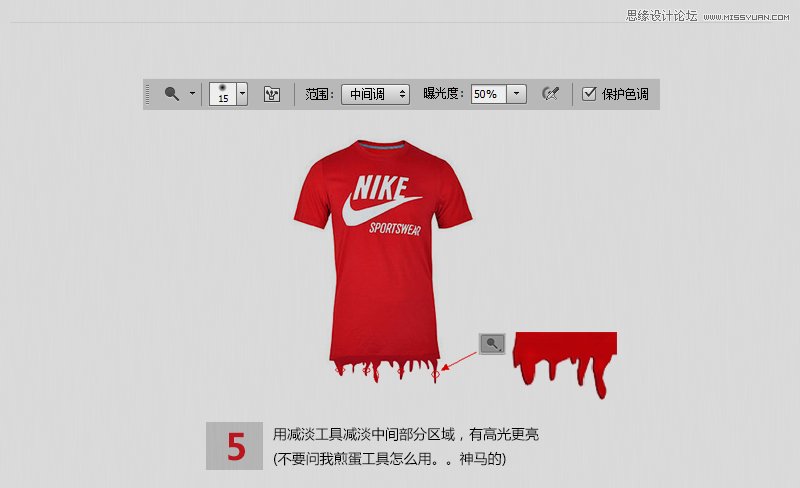Click the enlarged red drip detail image
The image size is (800, 488).
[565, 364]
